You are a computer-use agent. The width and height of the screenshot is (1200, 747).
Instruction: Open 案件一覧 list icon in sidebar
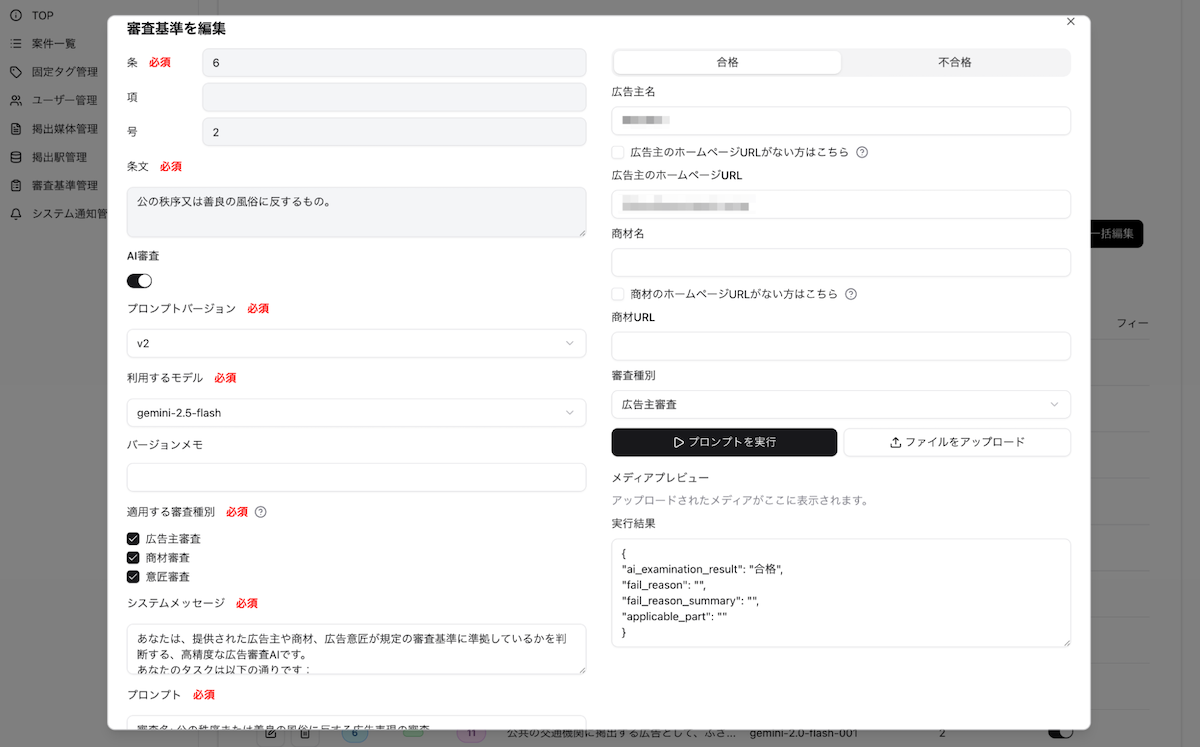15,44
